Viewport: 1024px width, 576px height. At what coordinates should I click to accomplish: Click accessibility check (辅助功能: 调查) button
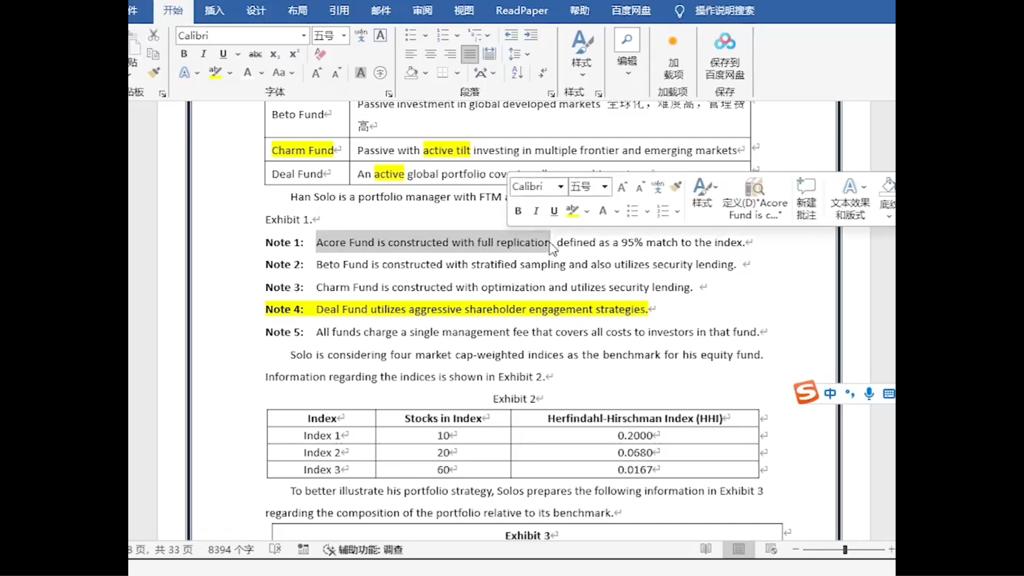click(x=364, y=549)
